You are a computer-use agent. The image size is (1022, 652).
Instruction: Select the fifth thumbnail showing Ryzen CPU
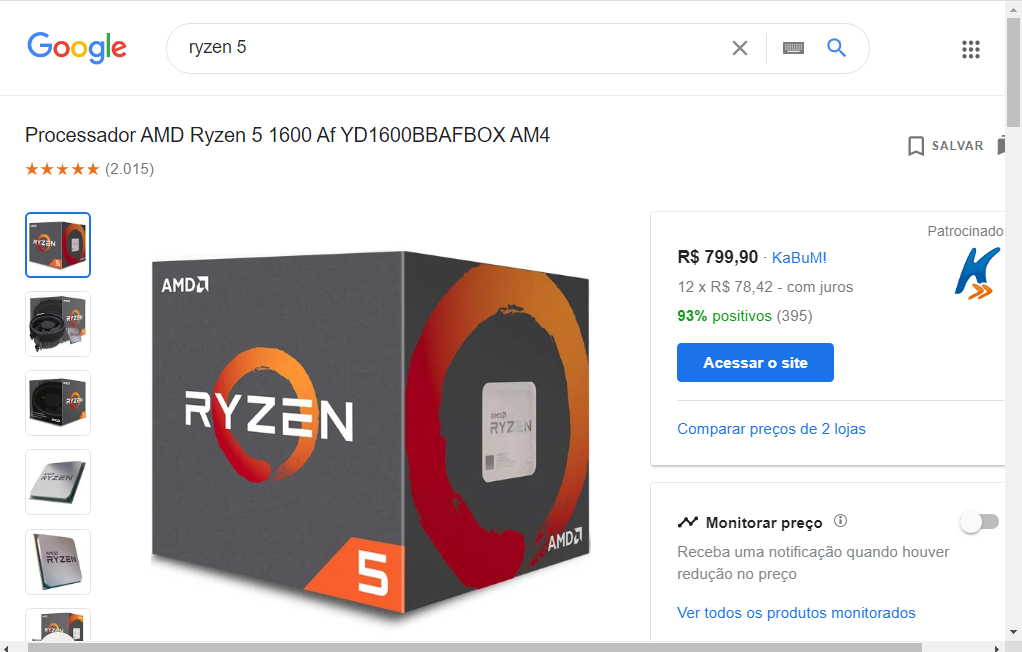[58, 562]
